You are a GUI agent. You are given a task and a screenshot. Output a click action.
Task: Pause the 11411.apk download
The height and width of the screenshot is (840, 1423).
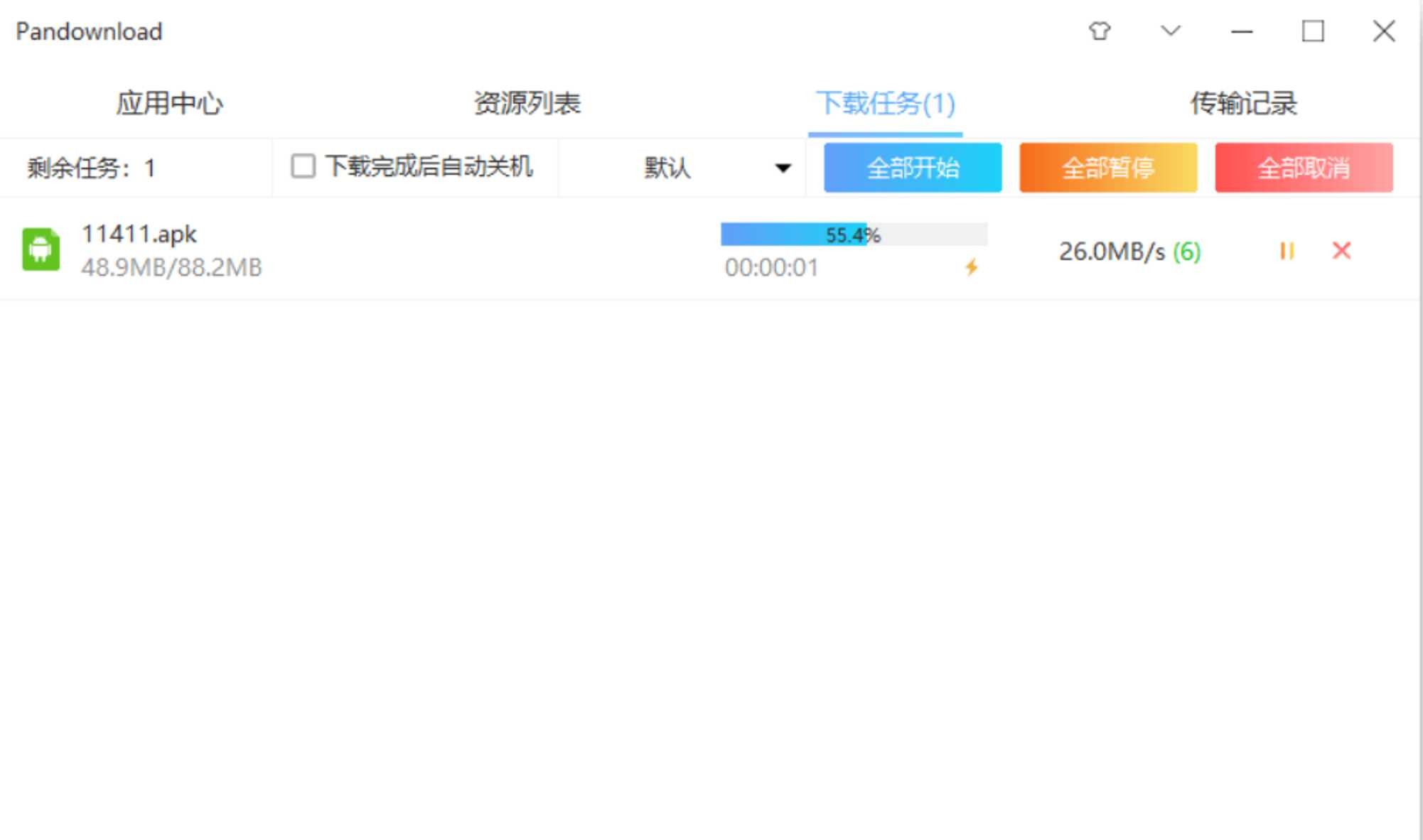[1287, 251]
